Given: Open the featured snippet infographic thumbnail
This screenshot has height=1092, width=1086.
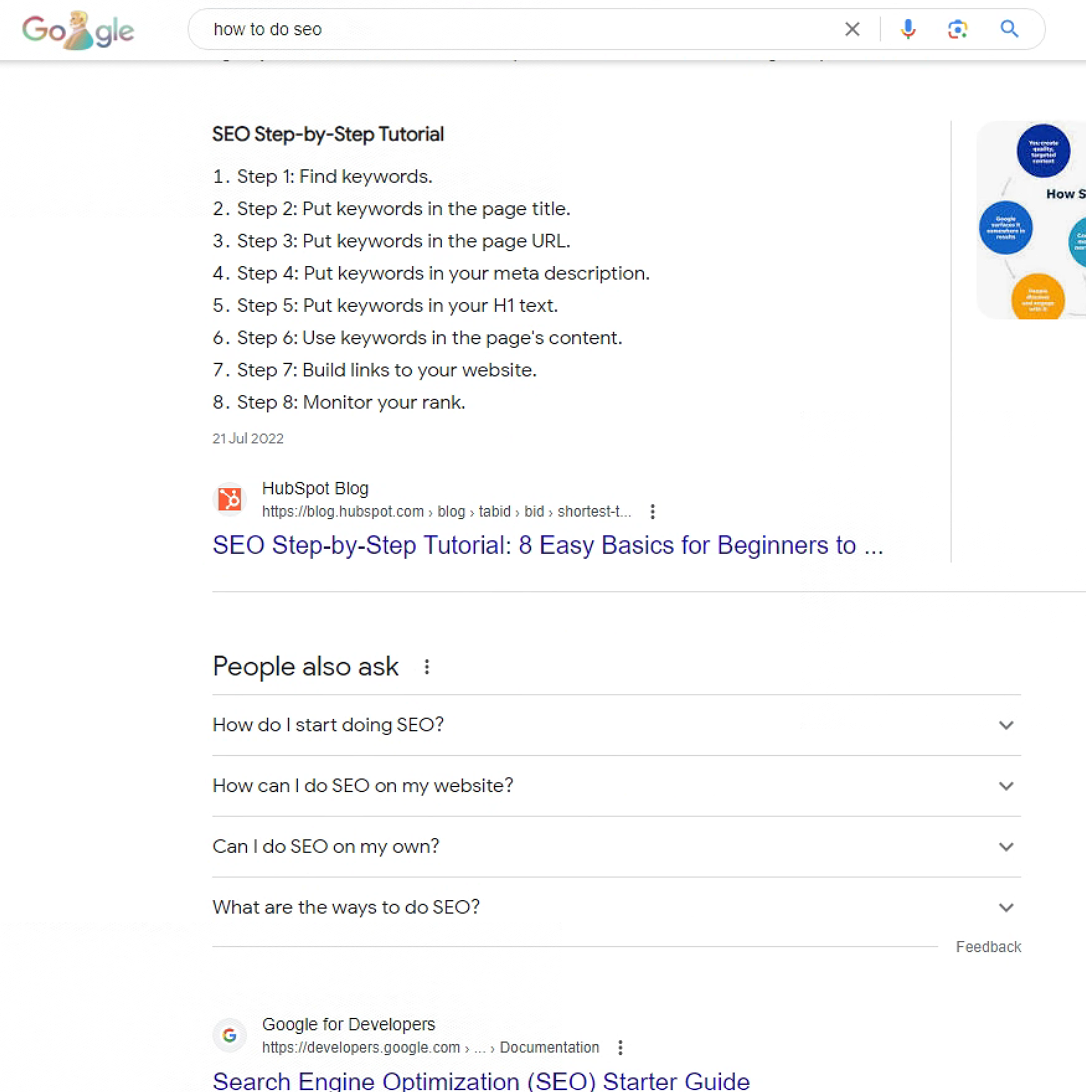Looking at the screenshot, I should click(1032, 220).
